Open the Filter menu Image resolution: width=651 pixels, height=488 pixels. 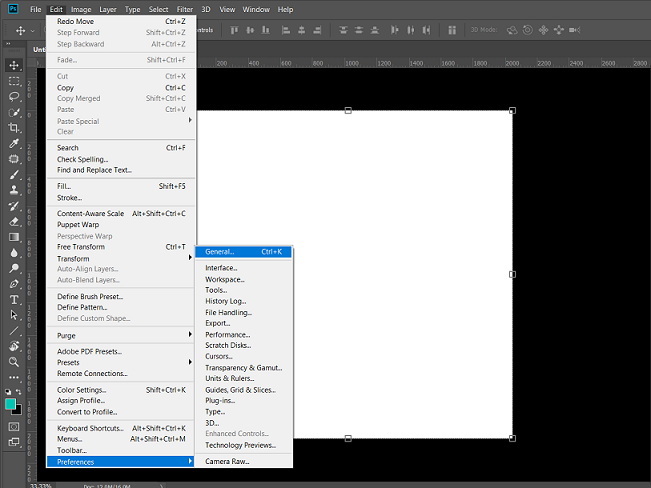coord(185,9)
